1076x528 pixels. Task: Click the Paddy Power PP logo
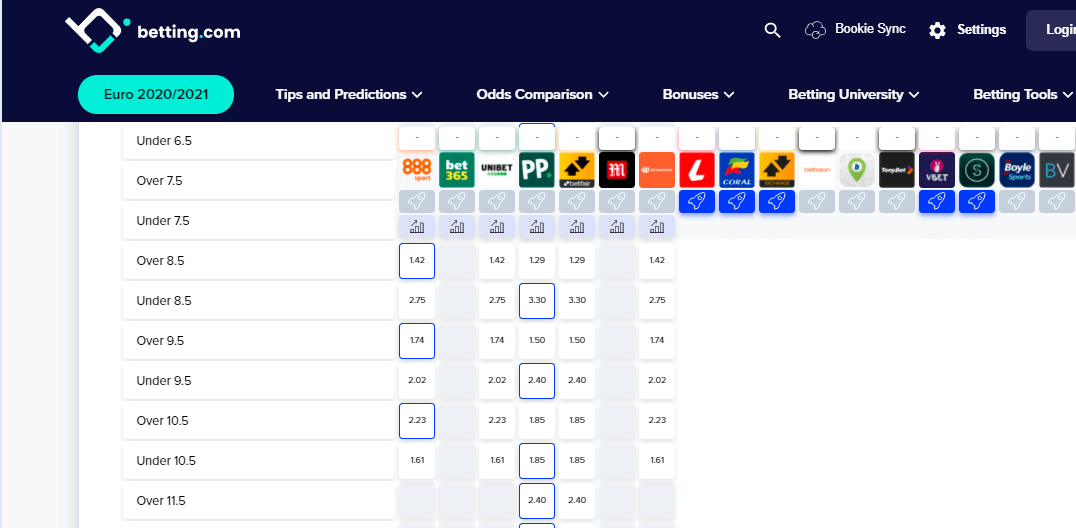pyautogui.click(x=537, y=170)
